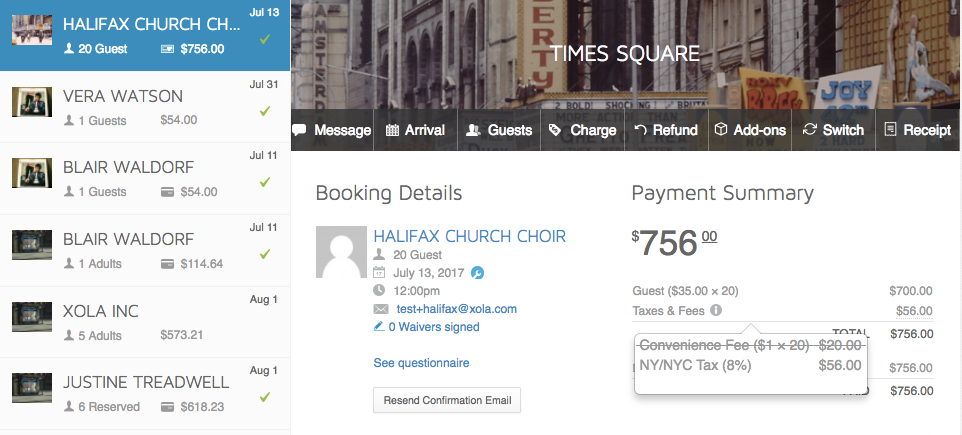The height and width of the screenshot is (435, 962).
Task: Select the XOLA INC booking entry
Action: [145, 322]
